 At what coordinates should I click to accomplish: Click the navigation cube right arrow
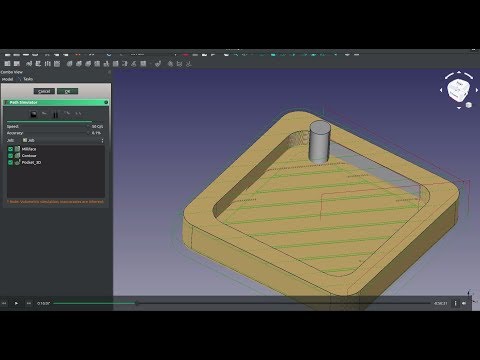[x=477, y=90]
